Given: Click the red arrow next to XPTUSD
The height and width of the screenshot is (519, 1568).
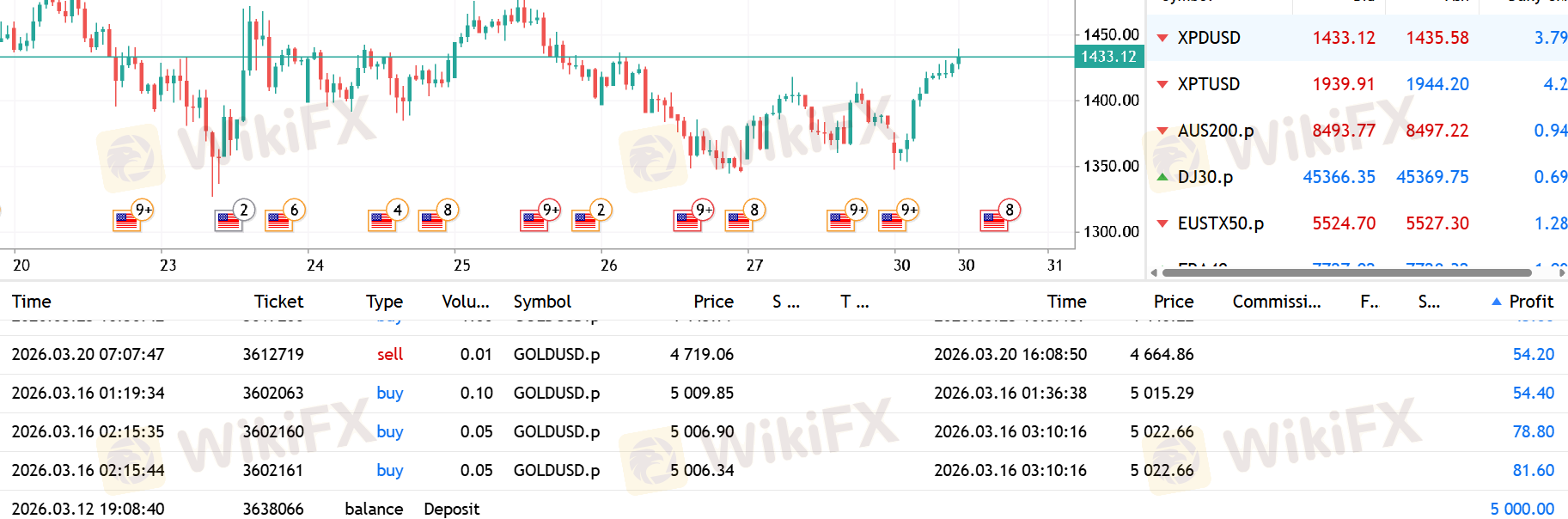Looking at the screenshot, I should point(1162,84).
